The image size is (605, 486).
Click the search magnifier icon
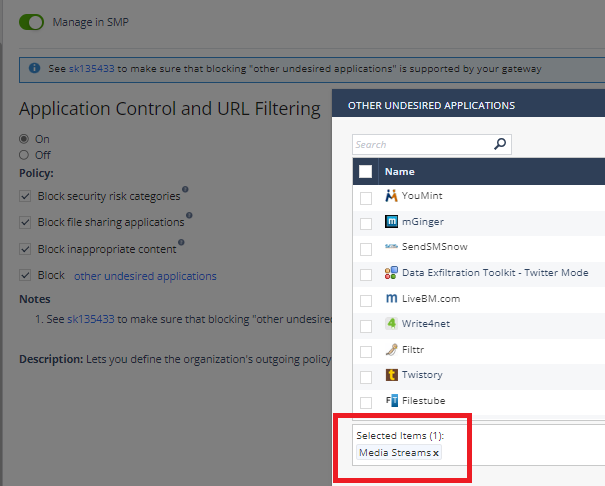click(x=501, y=144)
